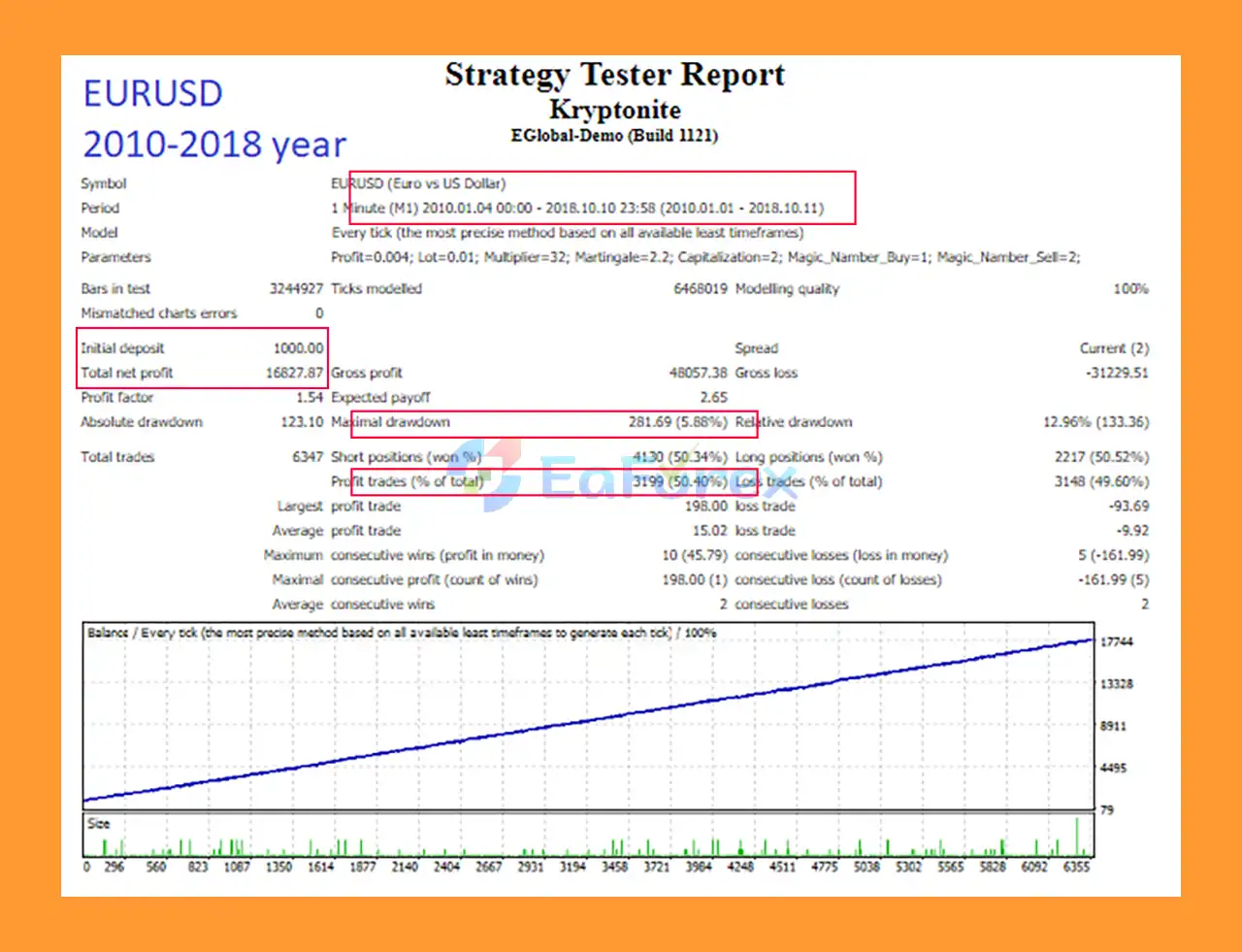
Task: Click the Gross loss value -31229.51
Action: 1116,373
